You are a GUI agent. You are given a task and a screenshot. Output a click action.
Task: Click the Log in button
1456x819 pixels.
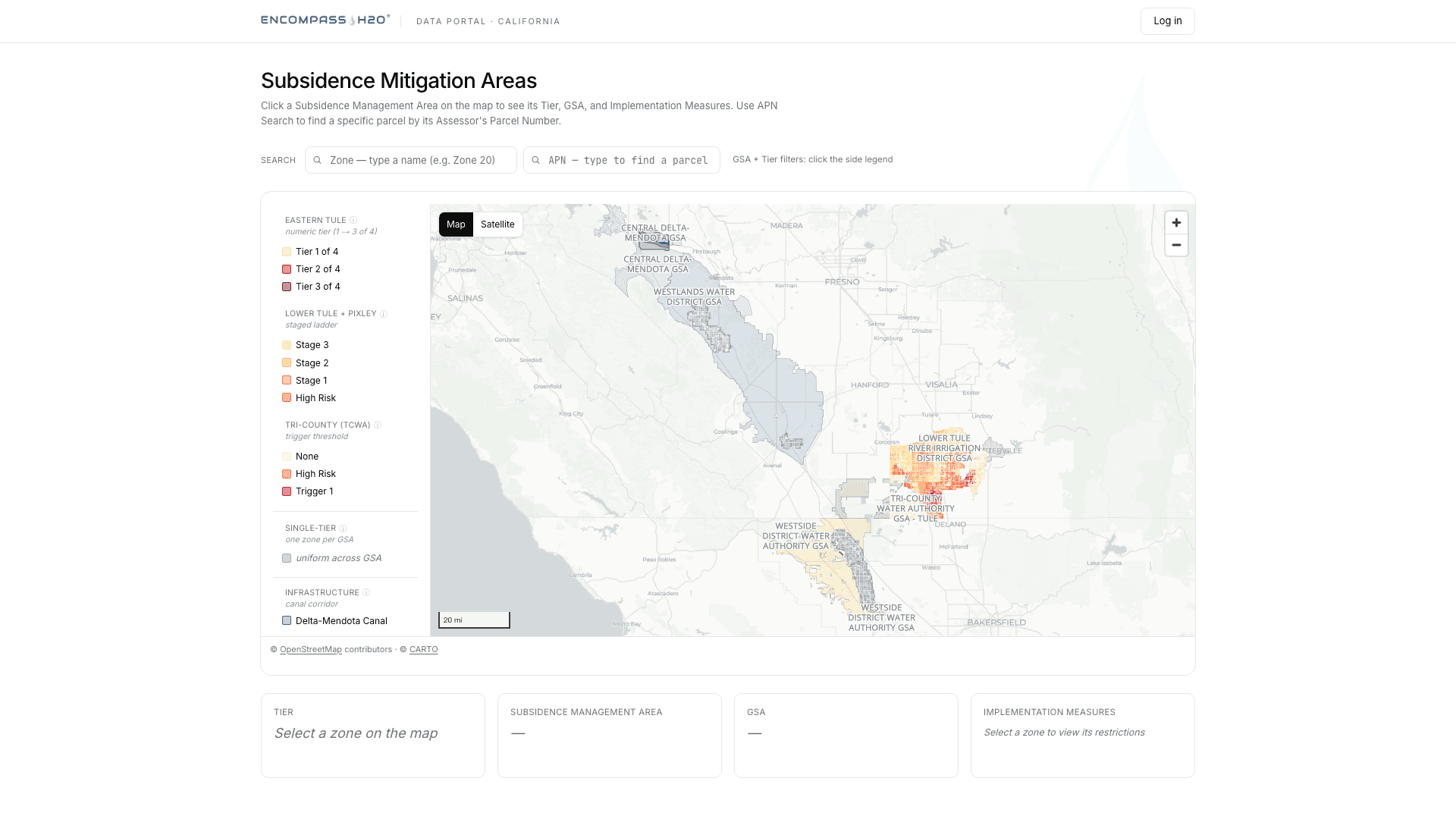(x=1168, y=21)
